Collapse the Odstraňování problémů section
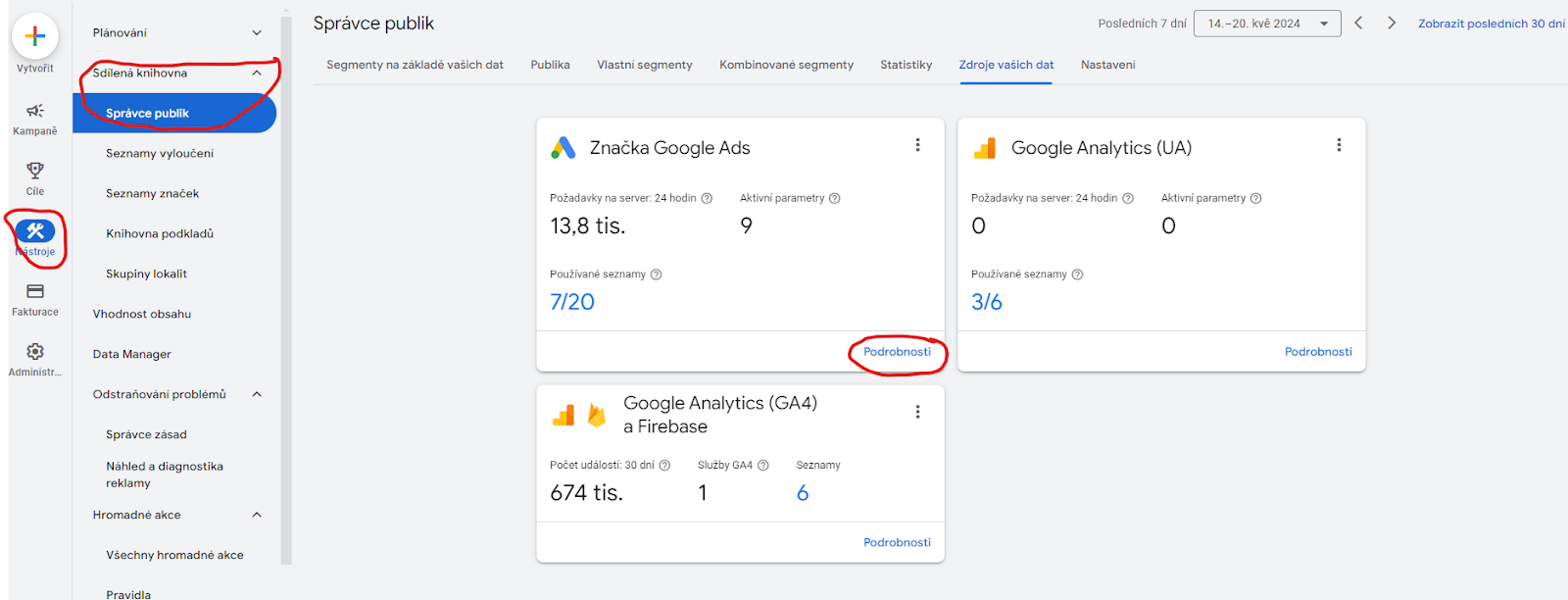Image resolution: width=1568 pixels, height=600 pixels. click(257, 394)
